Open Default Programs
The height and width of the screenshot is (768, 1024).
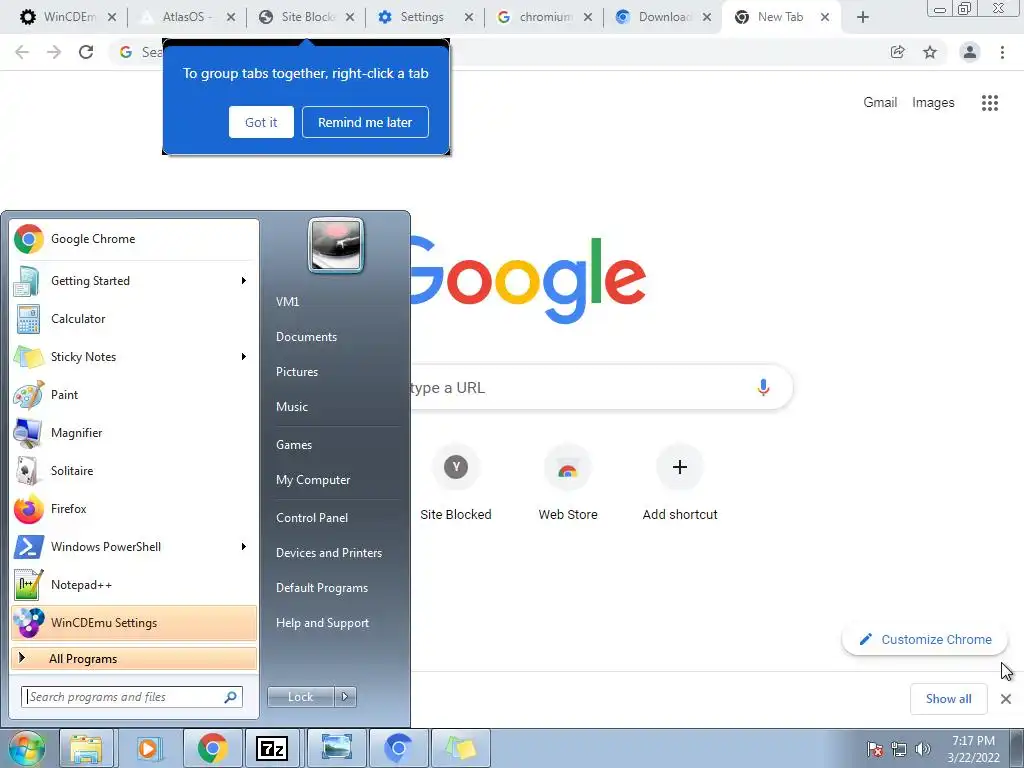(321, 588)
